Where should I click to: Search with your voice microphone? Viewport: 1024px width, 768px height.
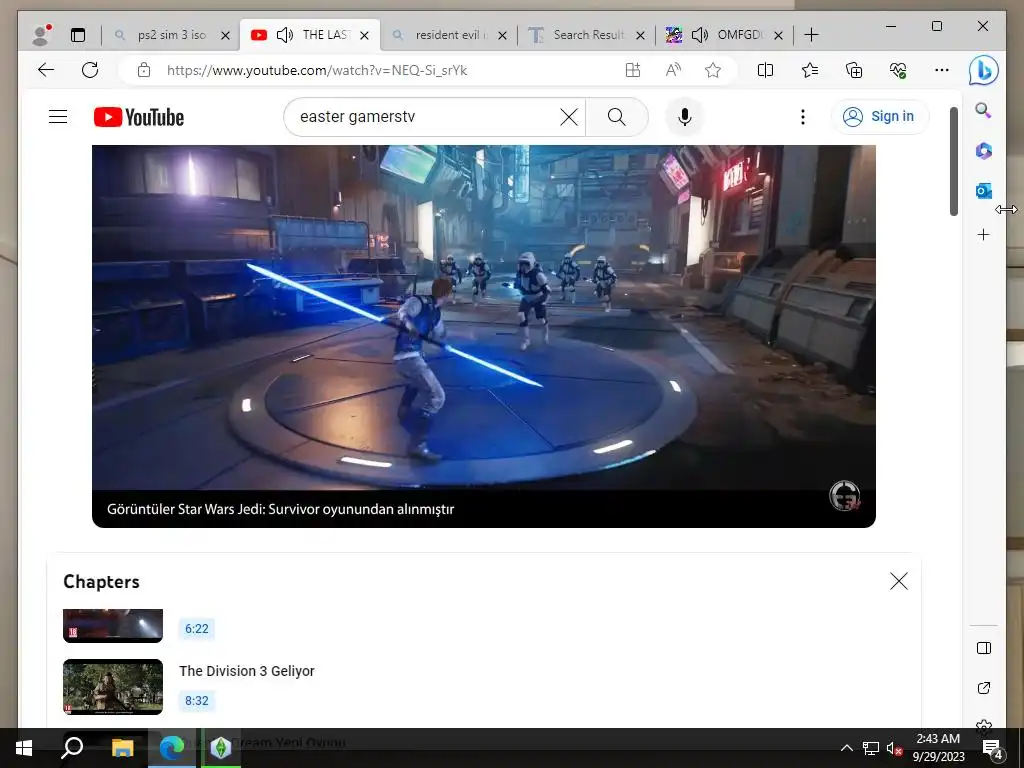coord(684,117)
